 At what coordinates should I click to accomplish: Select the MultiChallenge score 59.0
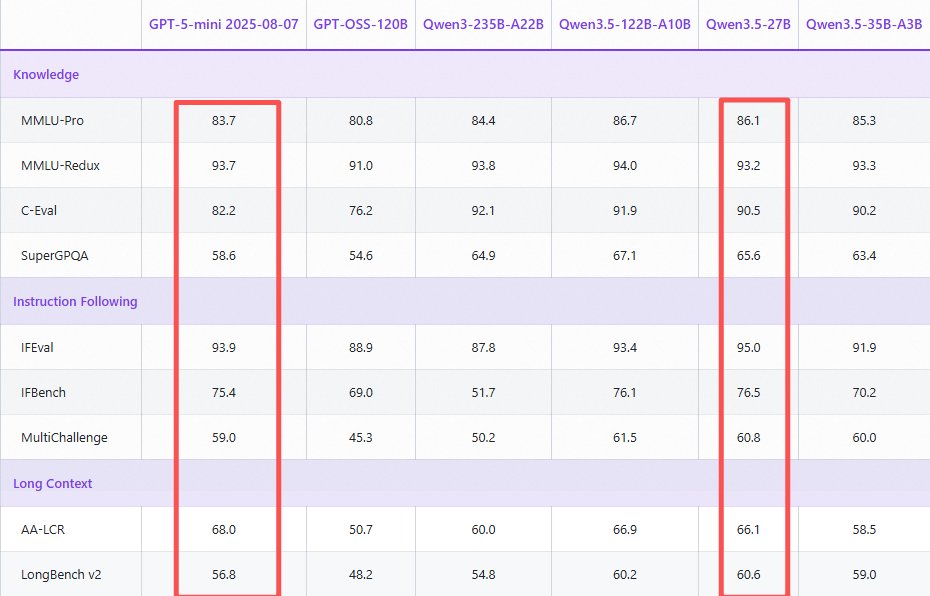[x=224, y=438]
